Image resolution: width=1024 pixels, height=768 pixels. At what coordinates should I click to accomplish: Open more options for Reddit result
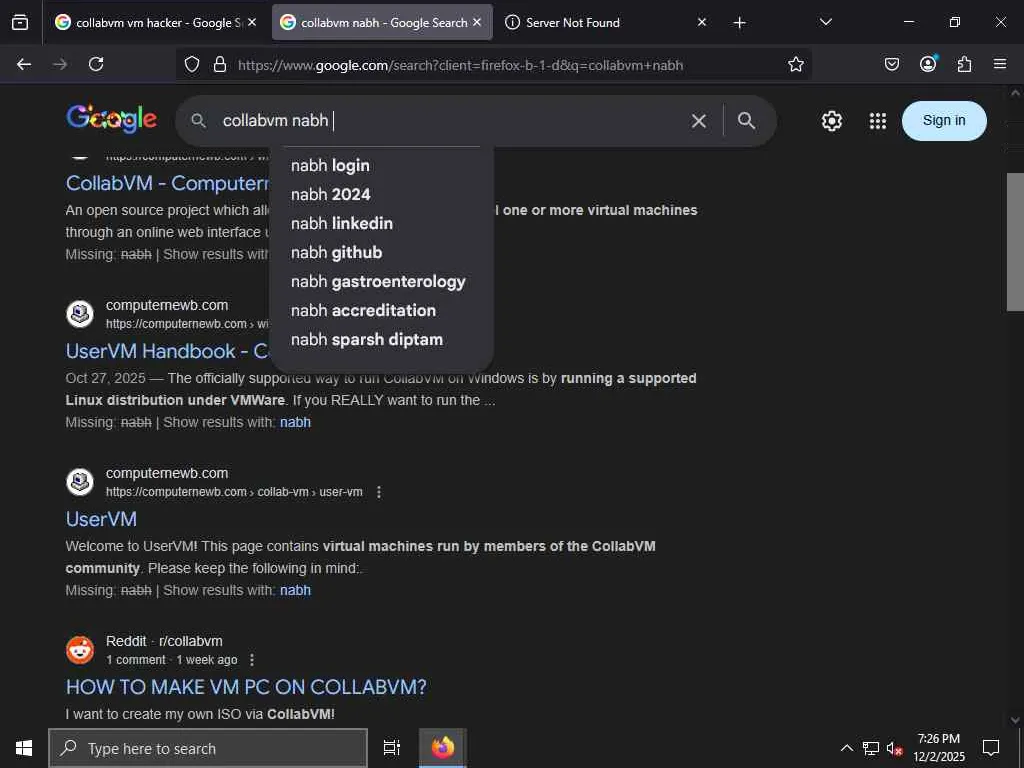pyautogui.click(x=252, y=660)
